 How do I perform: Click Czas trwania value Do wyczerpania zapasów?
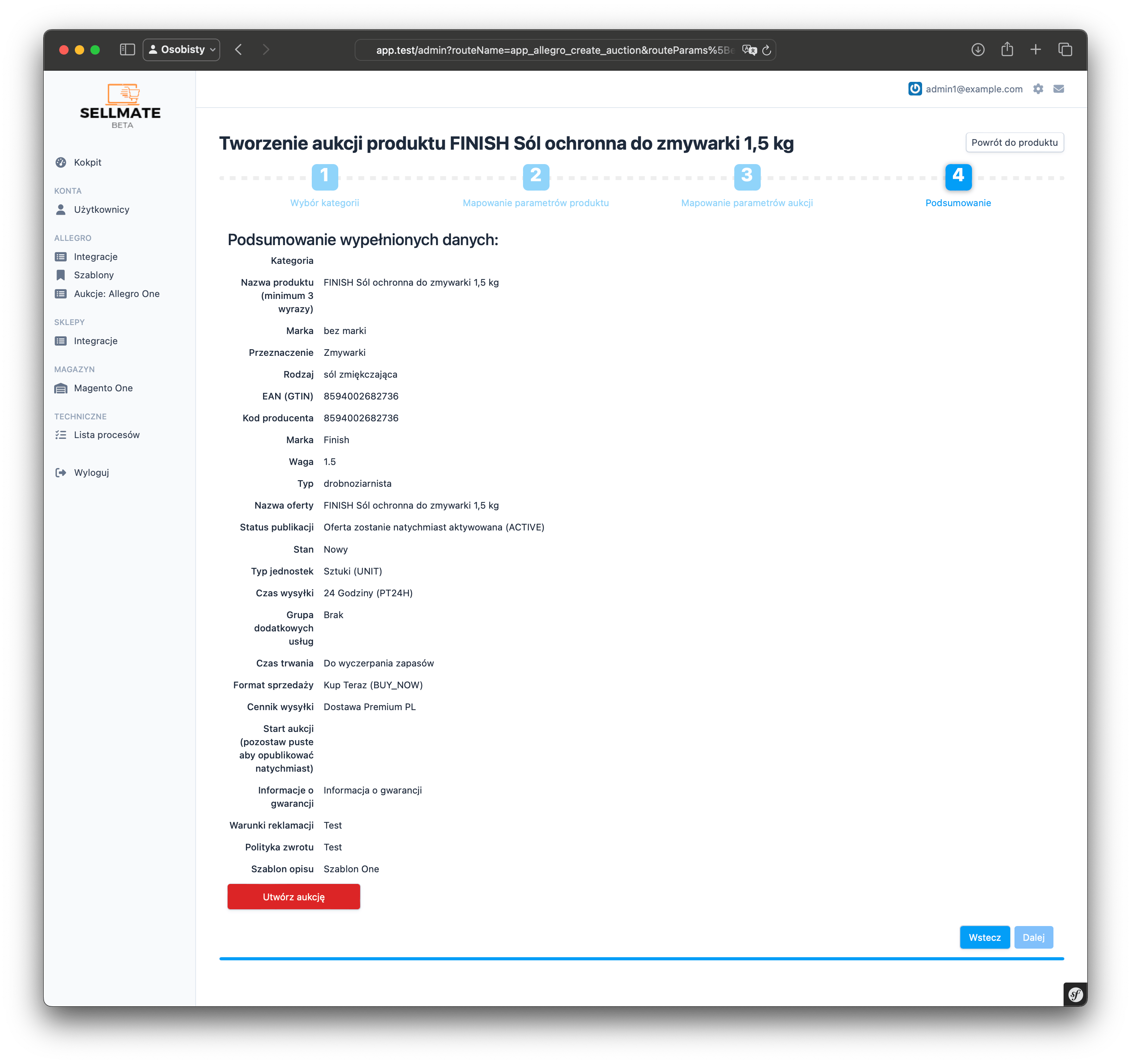click(379, 663)
